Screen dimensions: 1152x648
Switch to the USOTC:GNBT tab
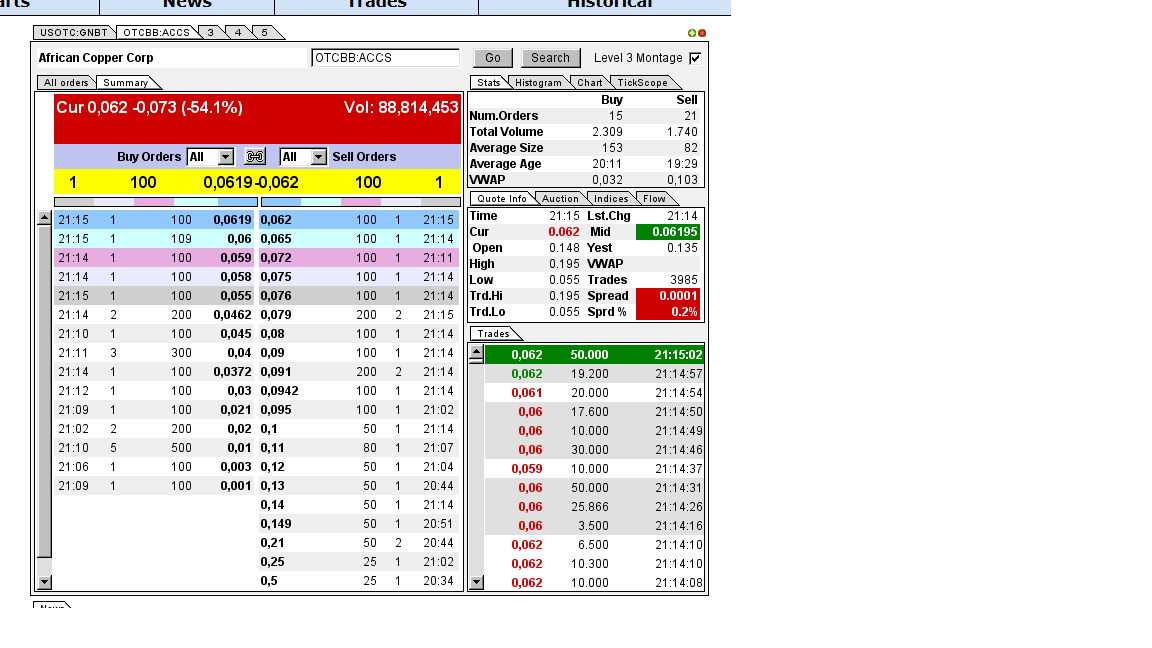click(x=73, y=32)
